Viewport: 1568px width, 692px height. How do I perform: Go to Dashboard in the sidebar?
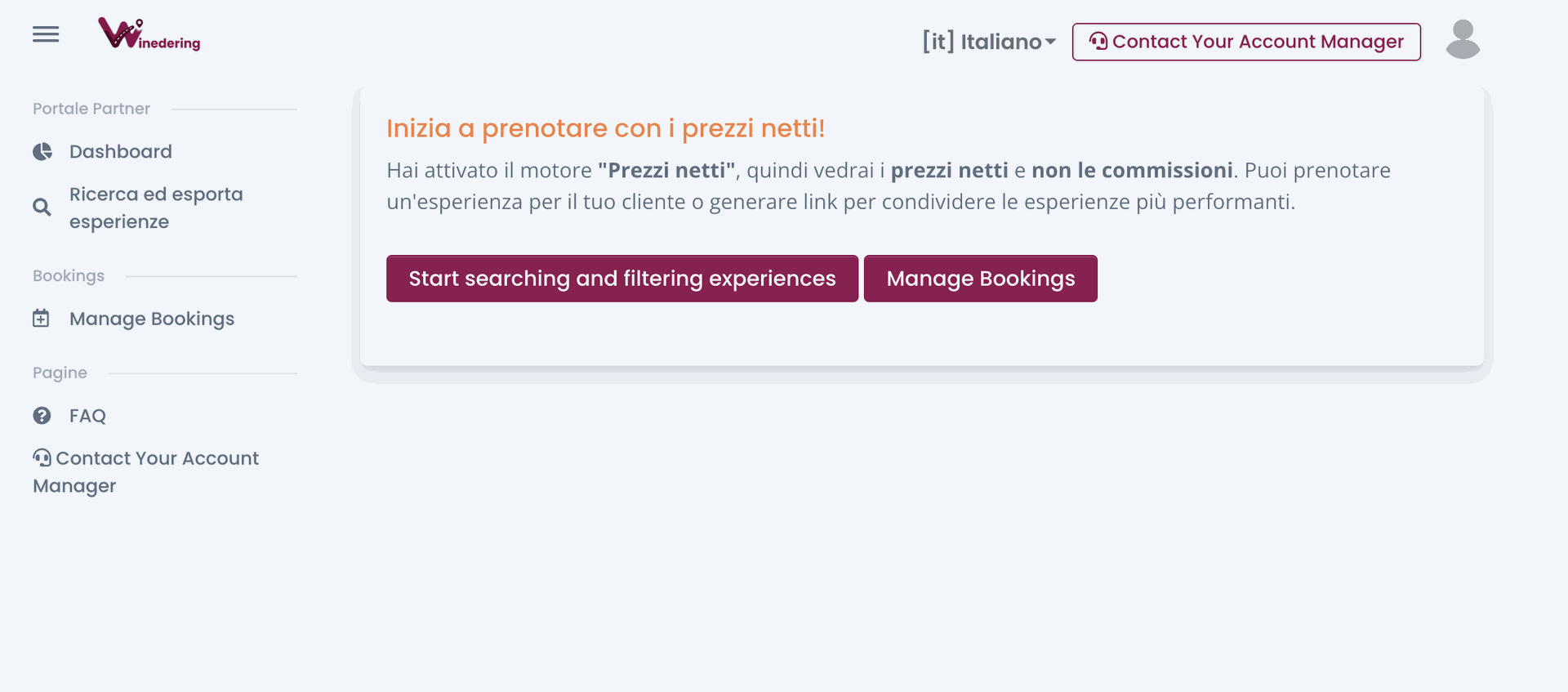pos(121,152)
